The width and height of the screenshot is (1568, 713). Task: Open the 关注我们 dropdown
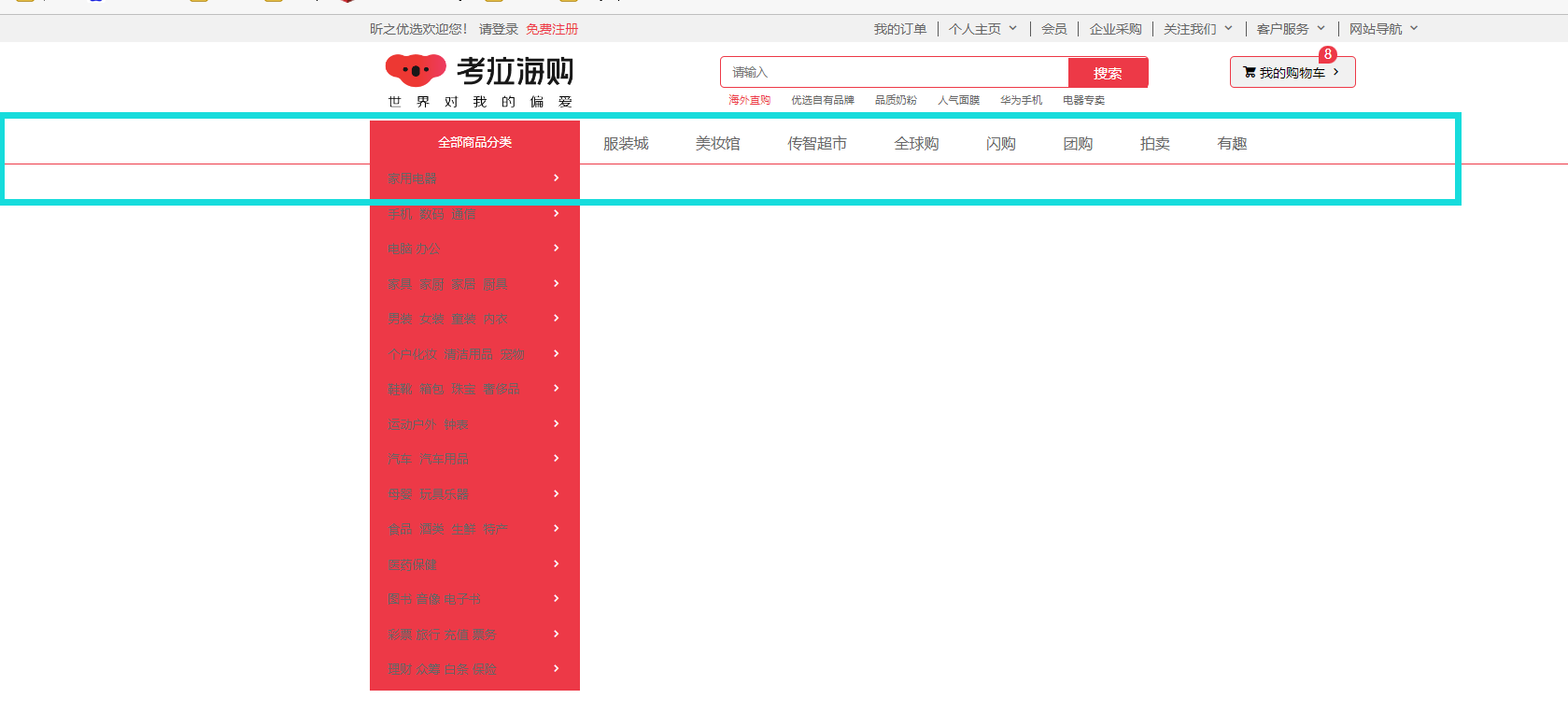(x=1198, y=29)
